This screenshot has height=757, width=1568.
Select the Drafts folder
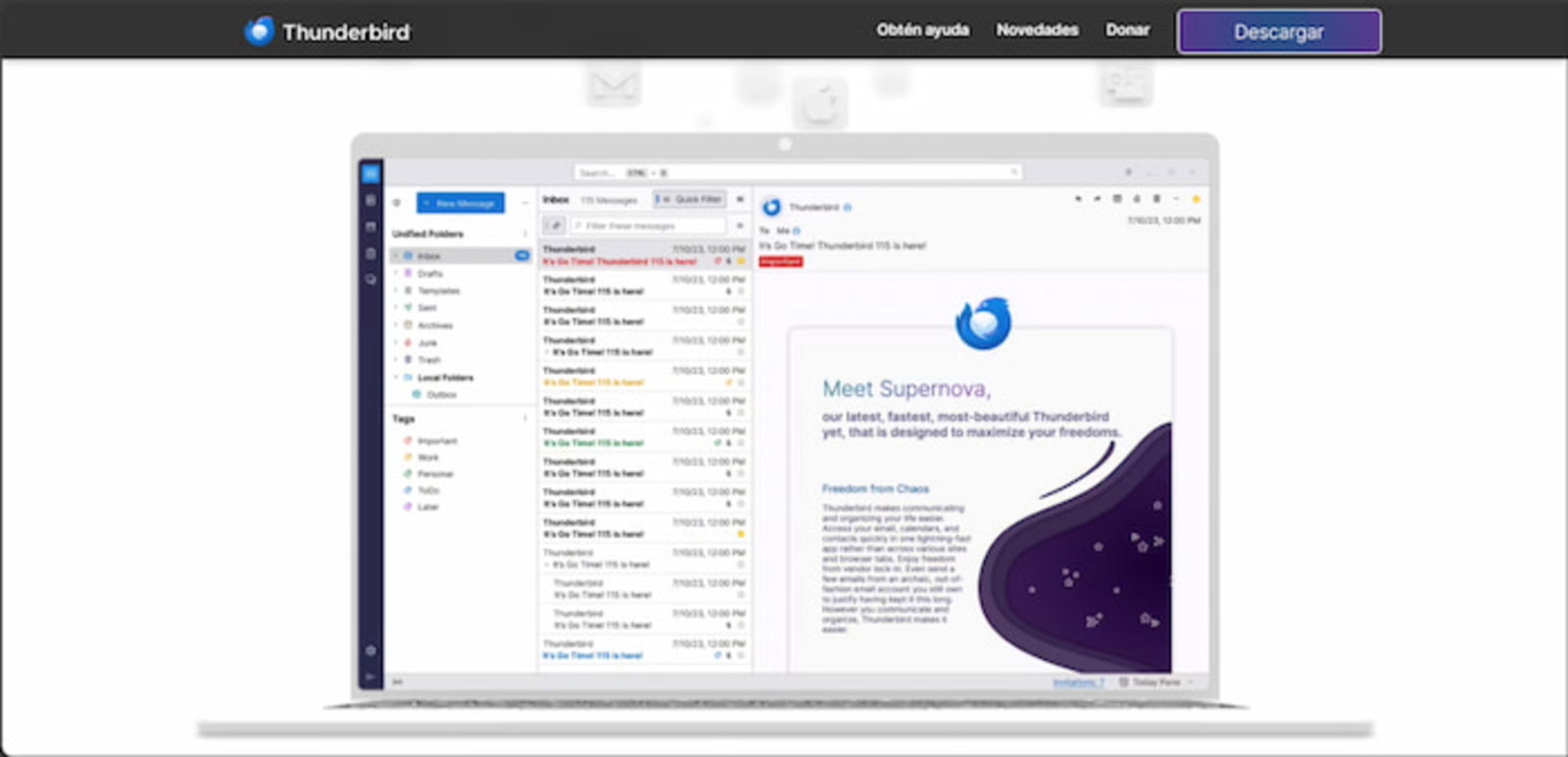461,274
